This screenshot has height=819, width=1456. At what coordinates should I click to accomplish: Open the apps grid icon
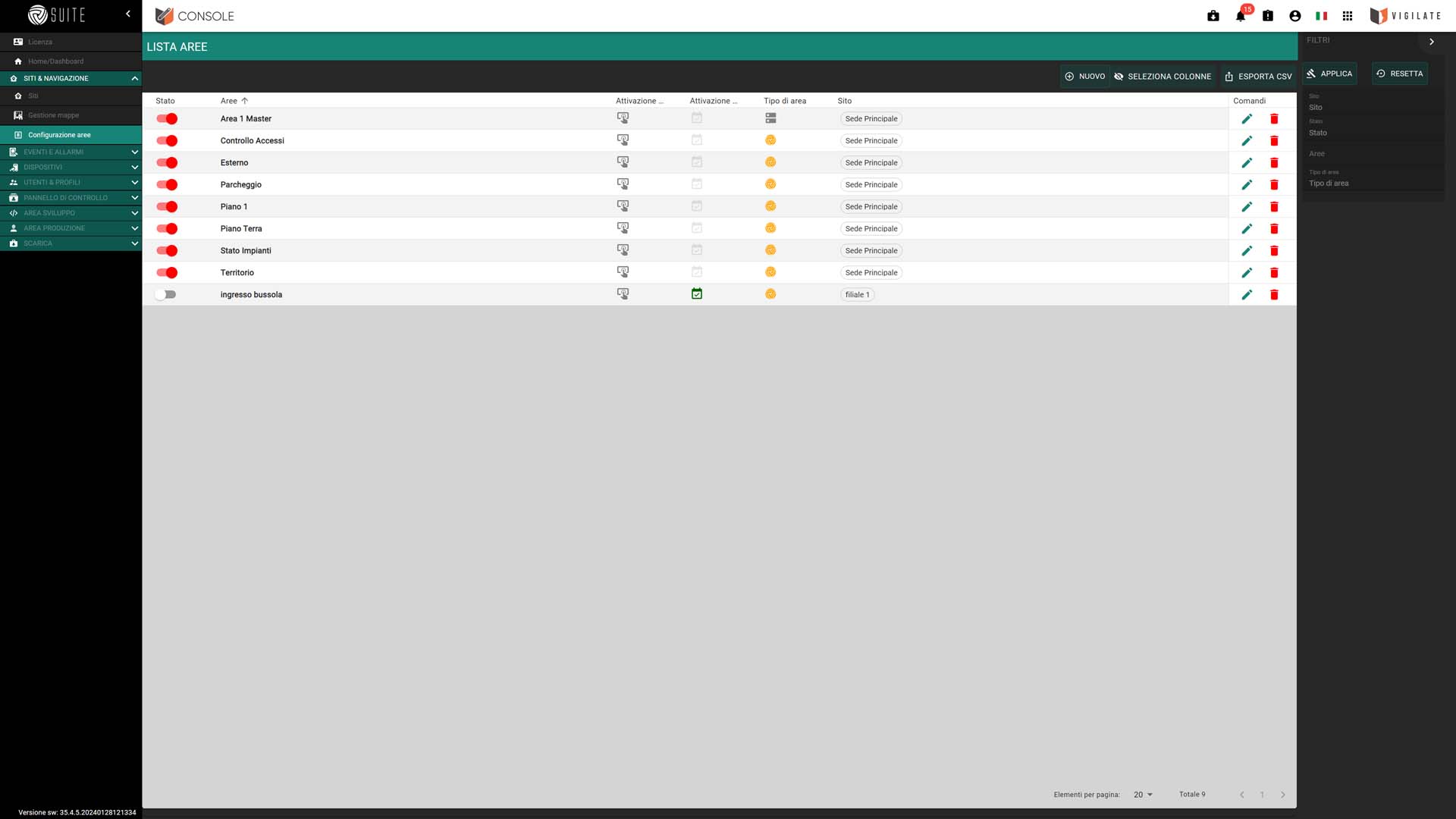pos(1348,16)
